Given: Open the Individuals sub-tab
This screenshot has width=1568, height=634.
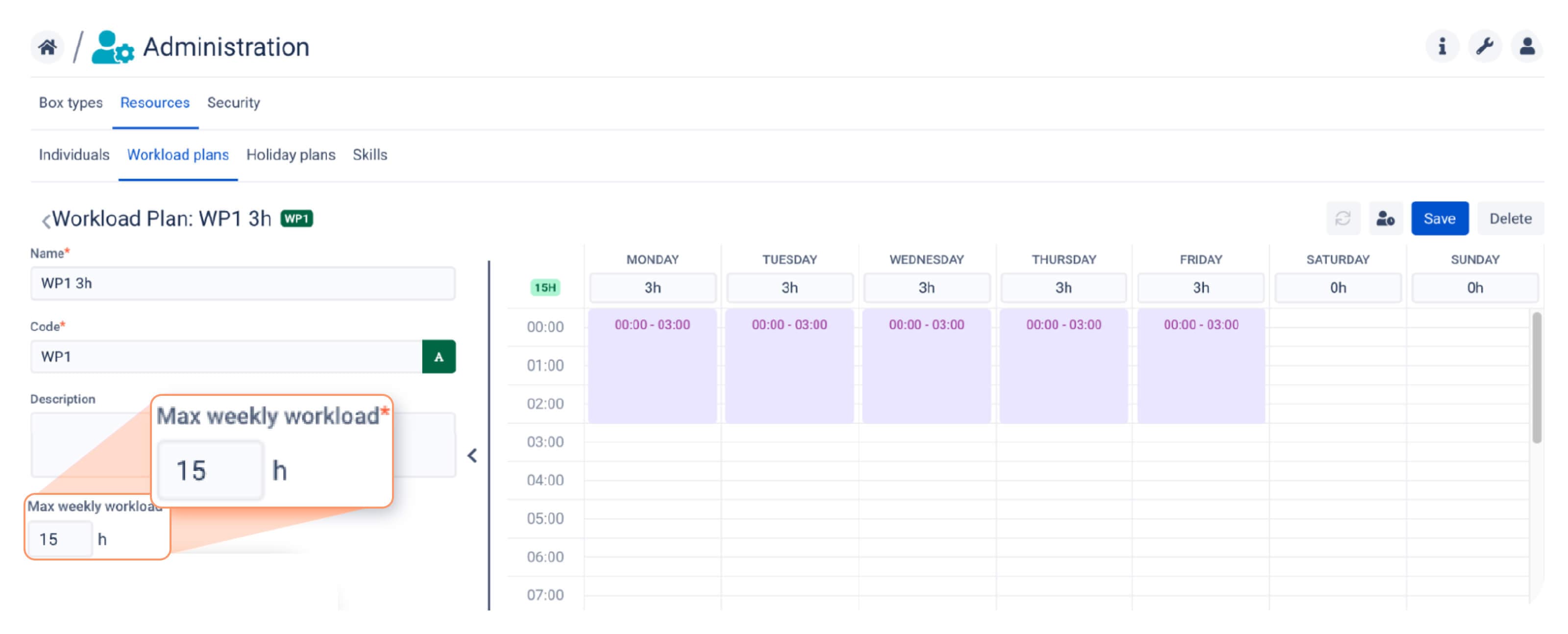Looking at the screenshot, I should (x=74, y=154).
